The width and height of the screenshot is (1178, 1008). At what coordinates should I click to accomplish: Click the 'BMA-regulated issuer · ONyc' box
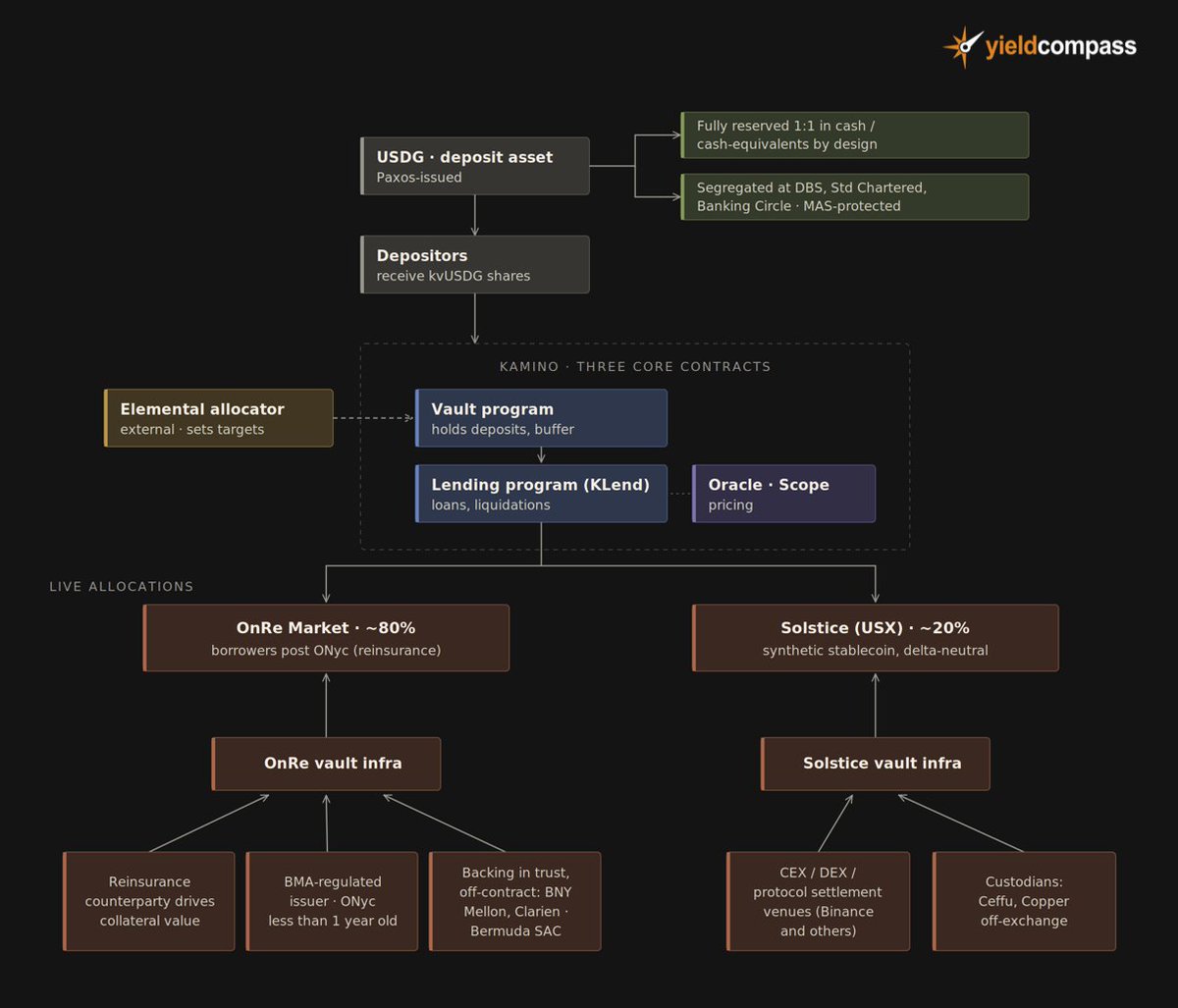tap(332, 901)
